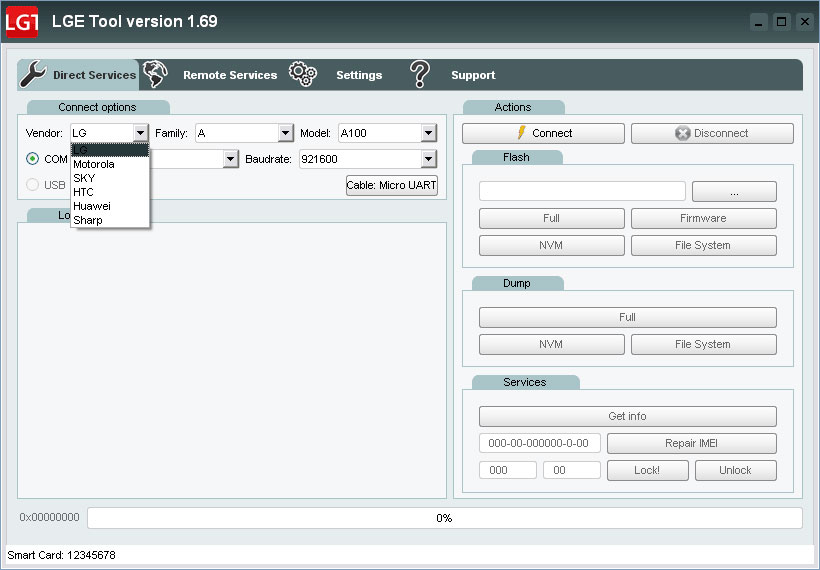Go to the Support tab
Image resolution: width=820 pixels, height=570 pixels.
[x=473, y=75]
